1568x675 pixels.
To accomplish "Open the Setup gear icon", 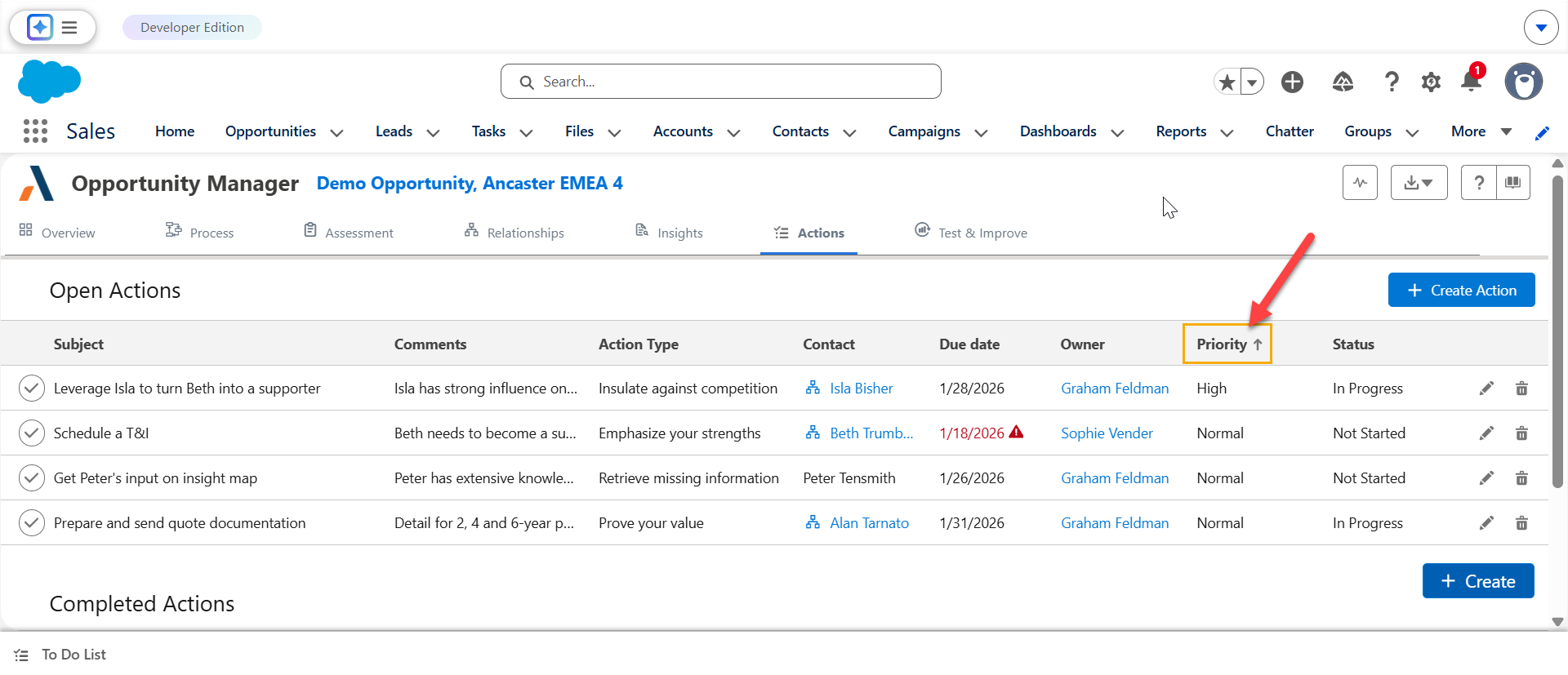I will 1431,82.
